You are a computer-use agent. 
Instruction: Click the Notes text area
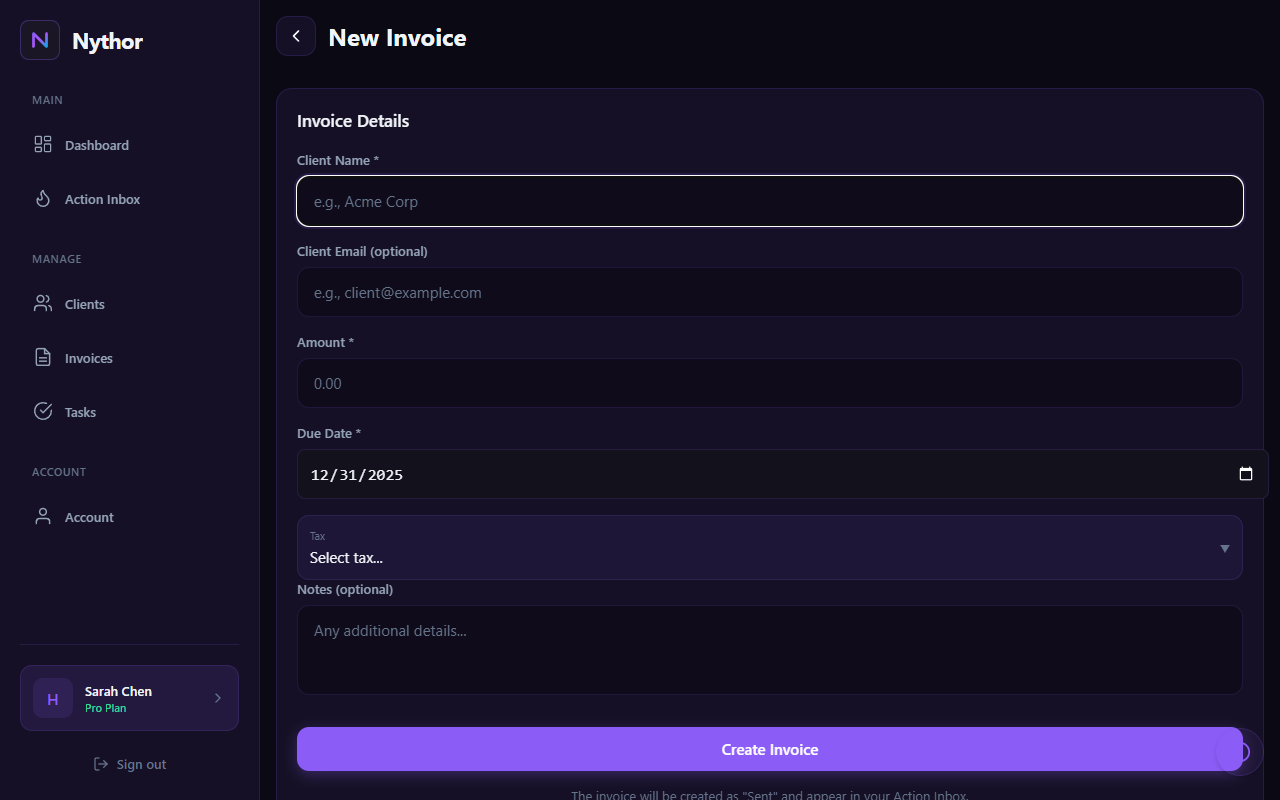[769, 649]
